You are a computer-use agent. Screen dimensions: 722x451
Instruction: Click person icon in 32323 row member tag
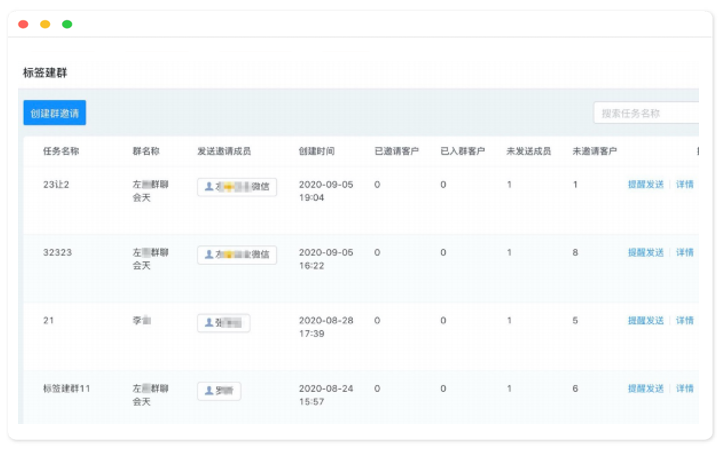click(x=209, y=255)
